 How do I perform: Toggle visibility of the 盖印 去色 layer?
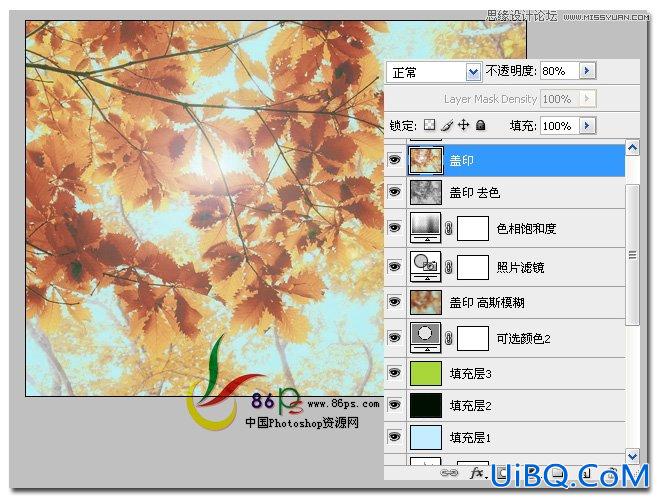[394, 192]
